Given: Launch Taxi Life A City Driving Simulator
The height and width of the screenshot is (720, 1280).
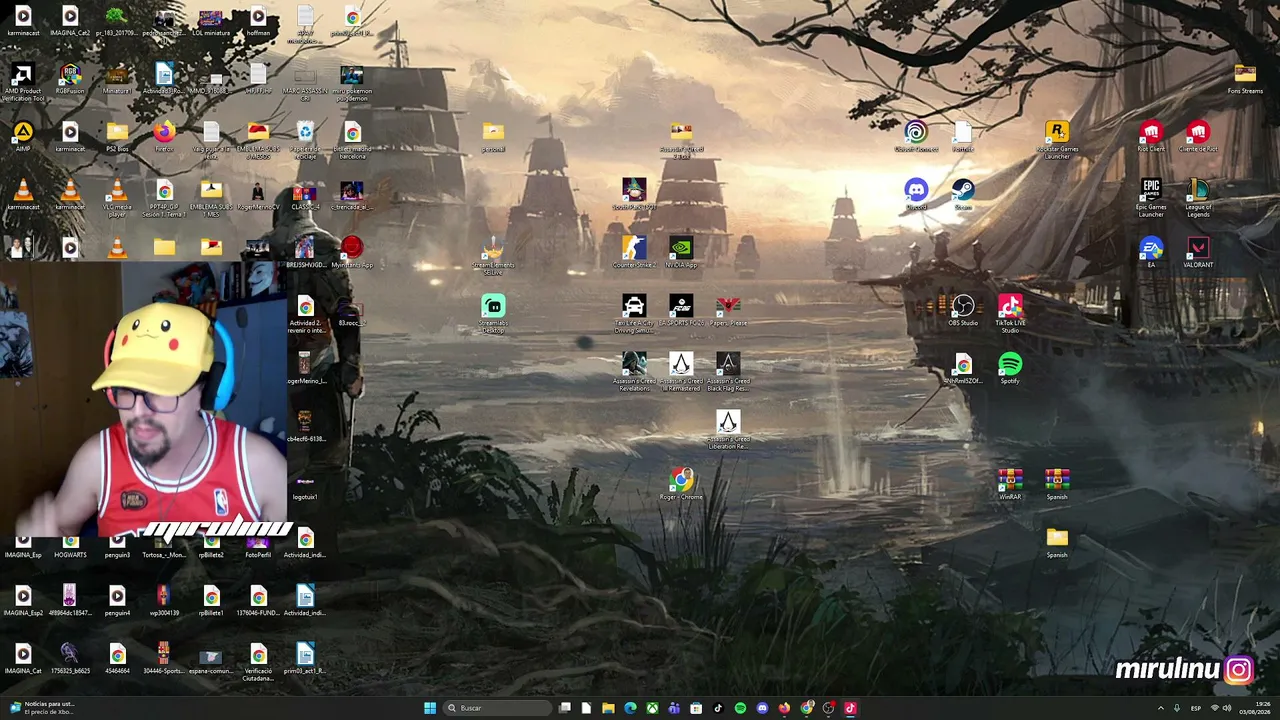Looking at the screenshot, I should 634,315.
